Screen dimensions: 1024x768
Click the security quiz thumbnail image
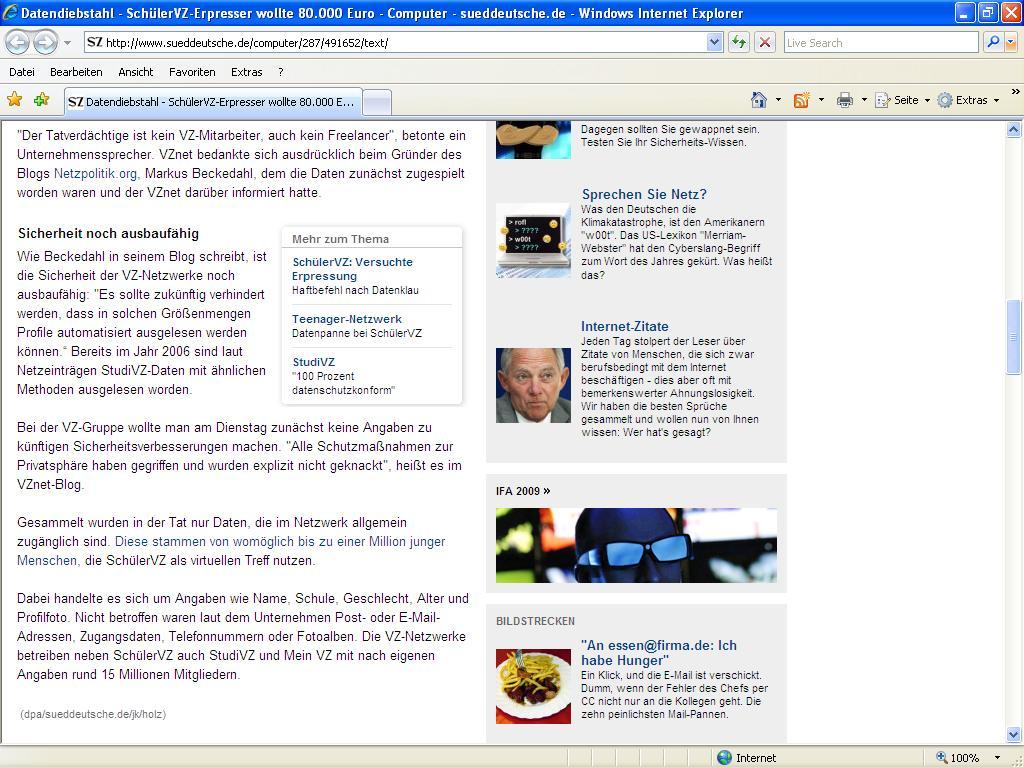533,140
